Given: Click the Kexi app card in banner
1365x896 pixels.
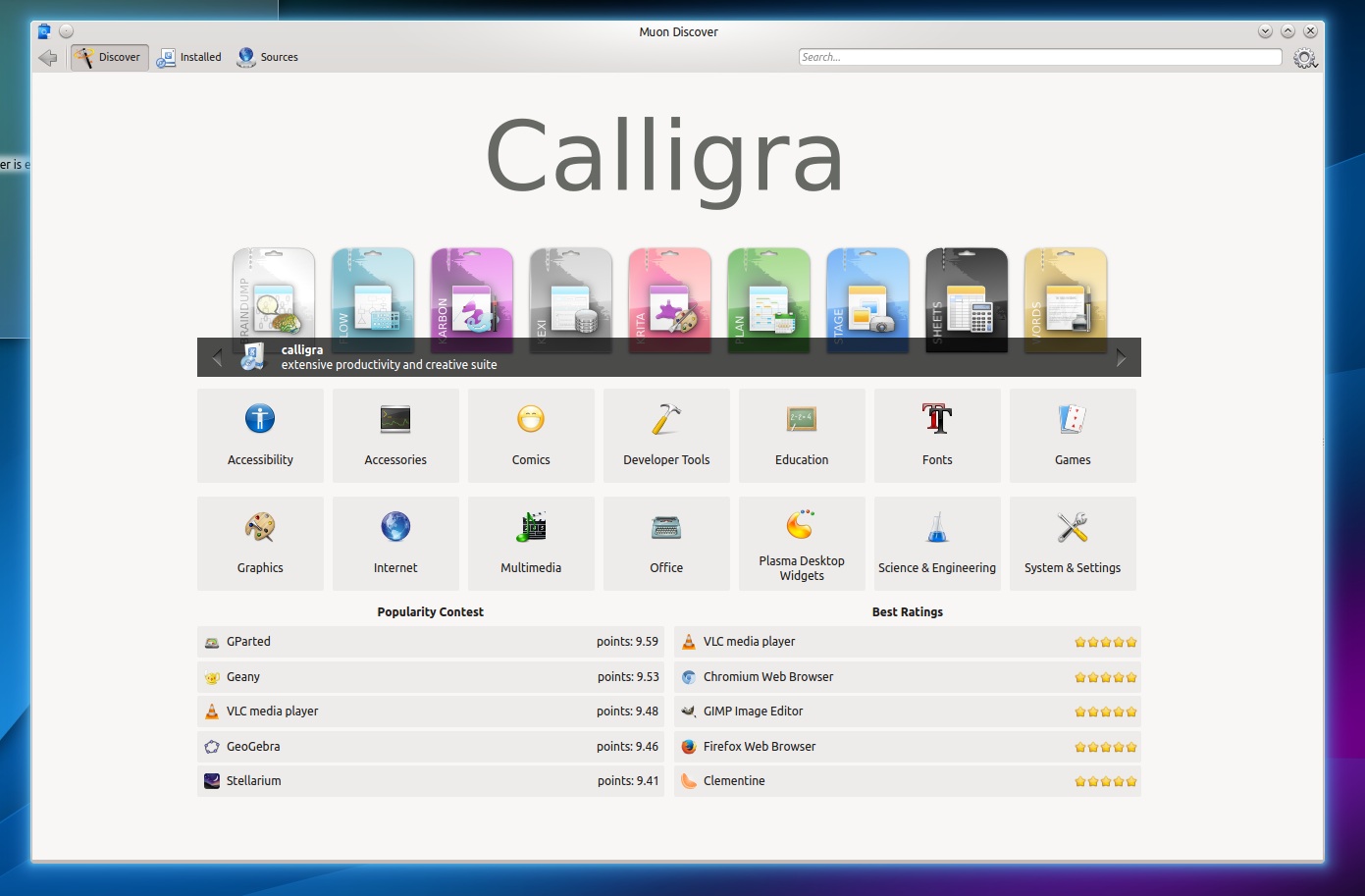Looking at the screenshot, I should coord(571,299).
